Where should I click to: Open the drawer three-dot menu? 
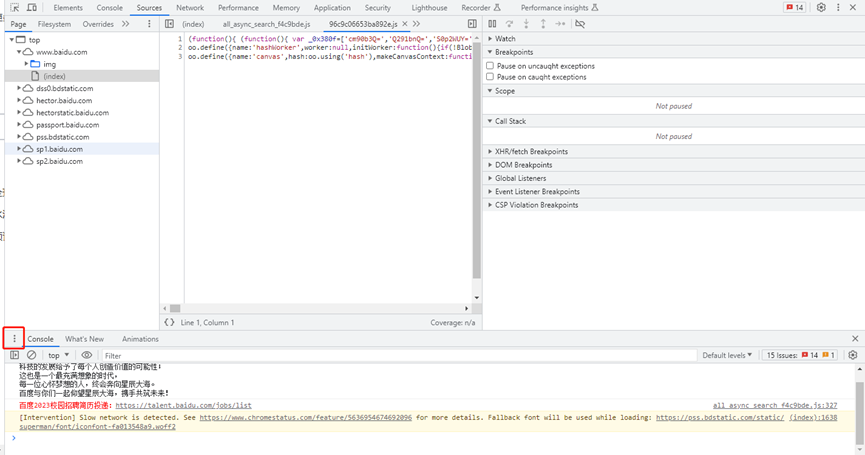pyautogui.click(x=14, y=339)
